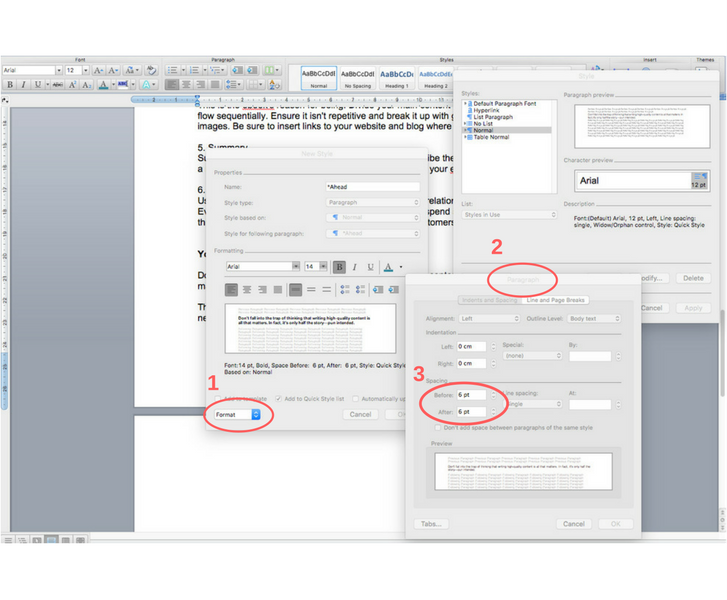Click center align in New Style formatting

(x=247, y=290)
